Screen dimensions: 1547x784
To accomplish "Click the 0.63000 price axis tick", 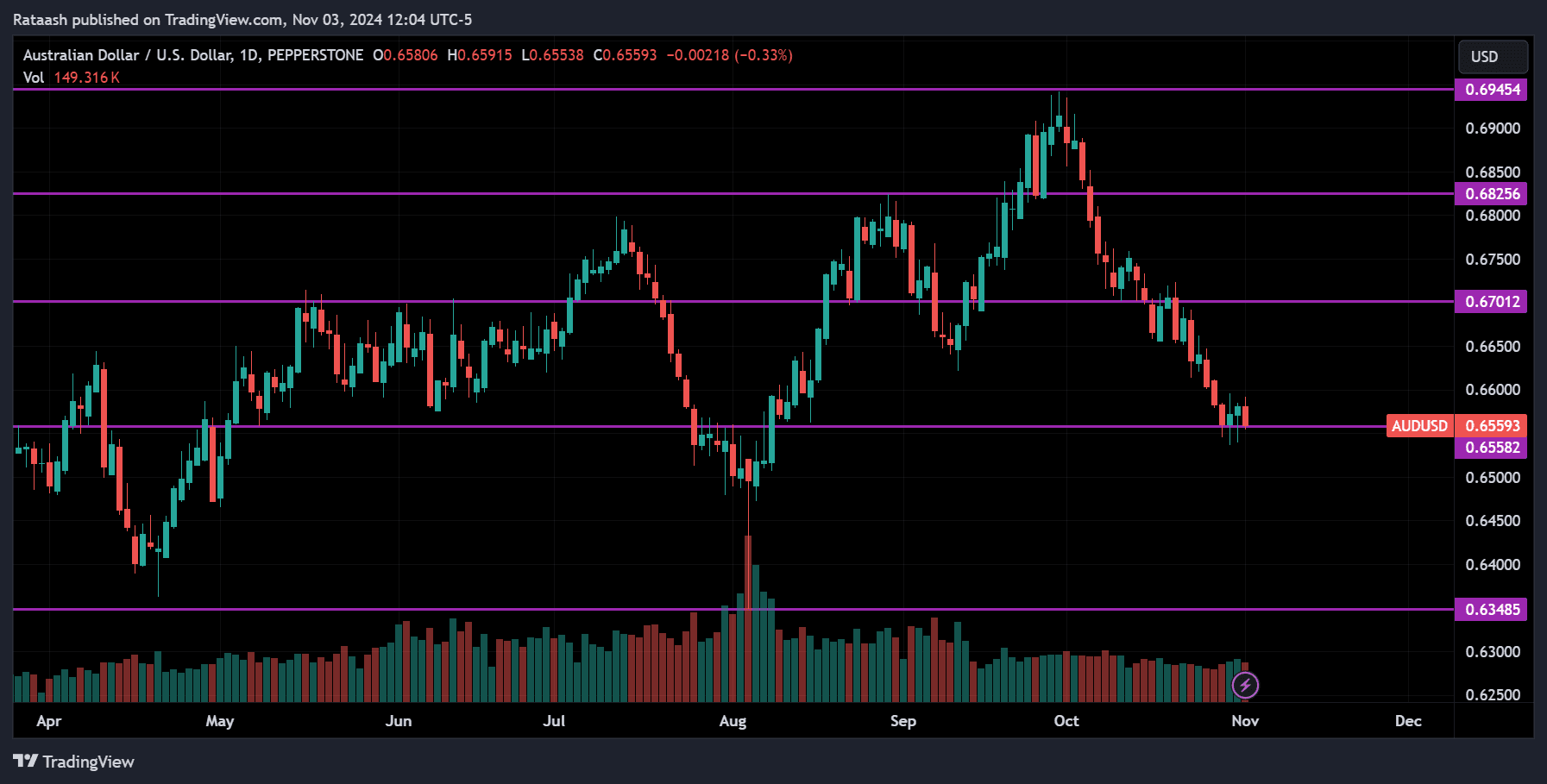I will click(x=1493, y=652).
